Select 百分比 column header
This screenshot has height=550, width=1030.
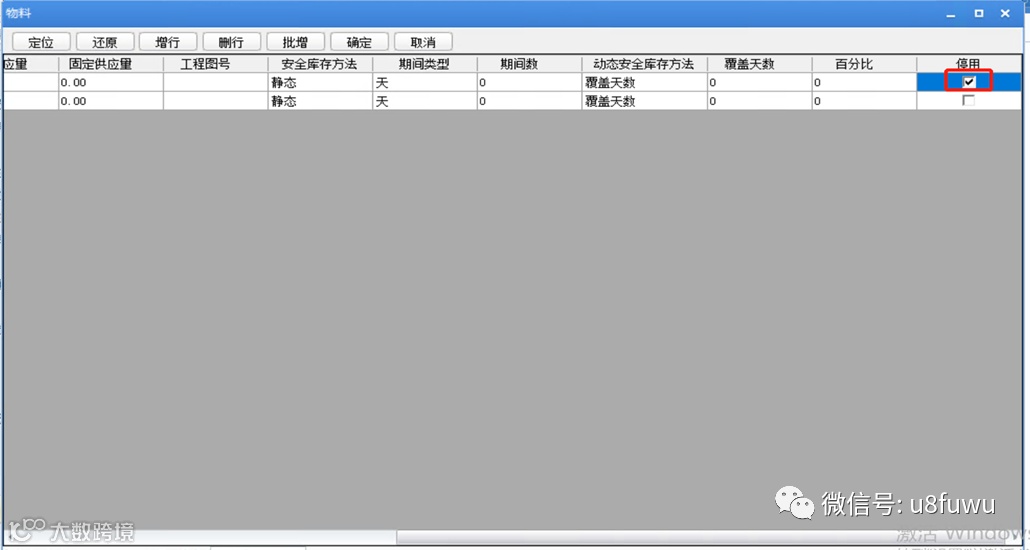click(864, 64)
